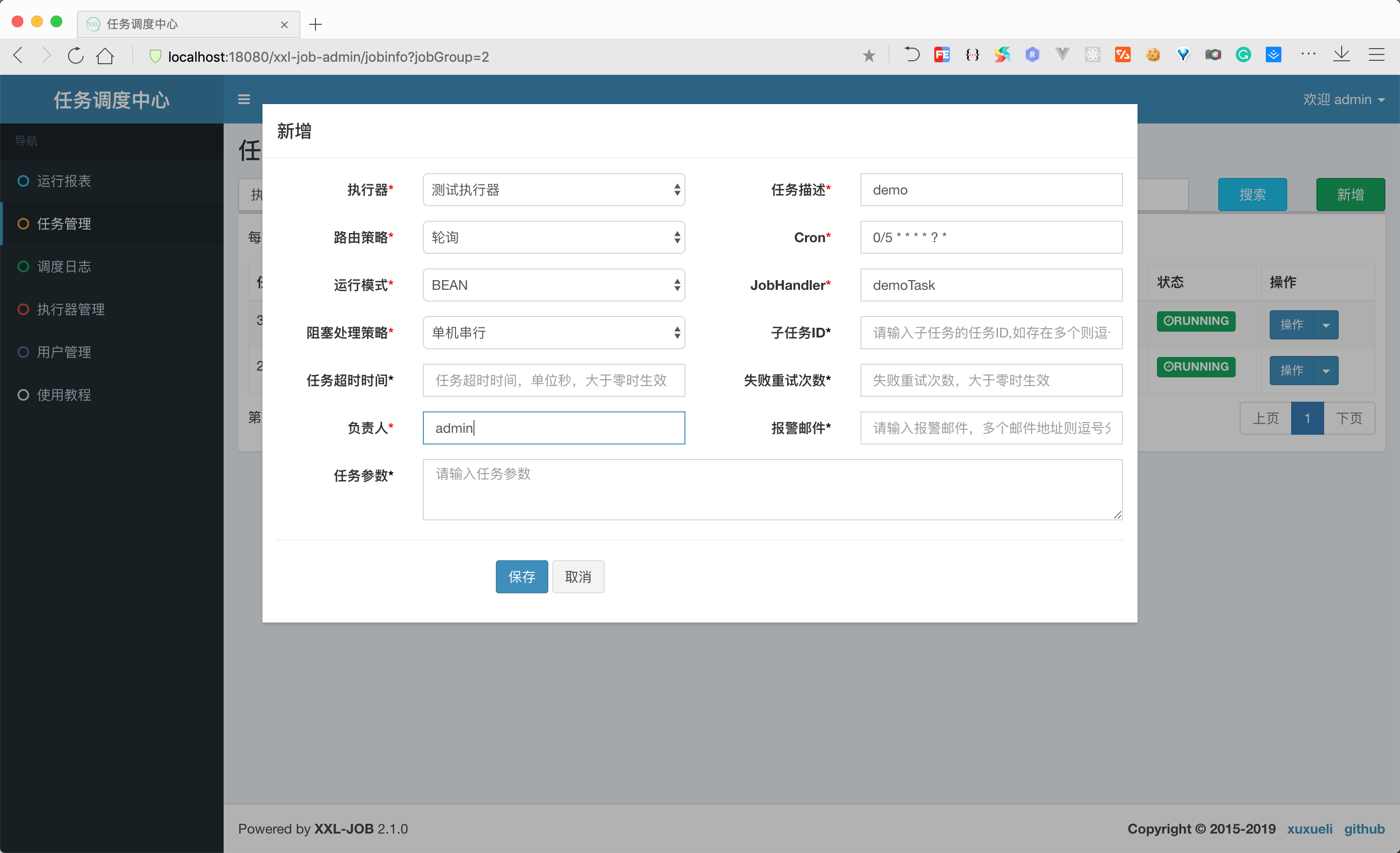This screenshot has width=1400, height=853.
Task: Open 执行器管理 in the sidebar
Action: [x=111, y=309]
